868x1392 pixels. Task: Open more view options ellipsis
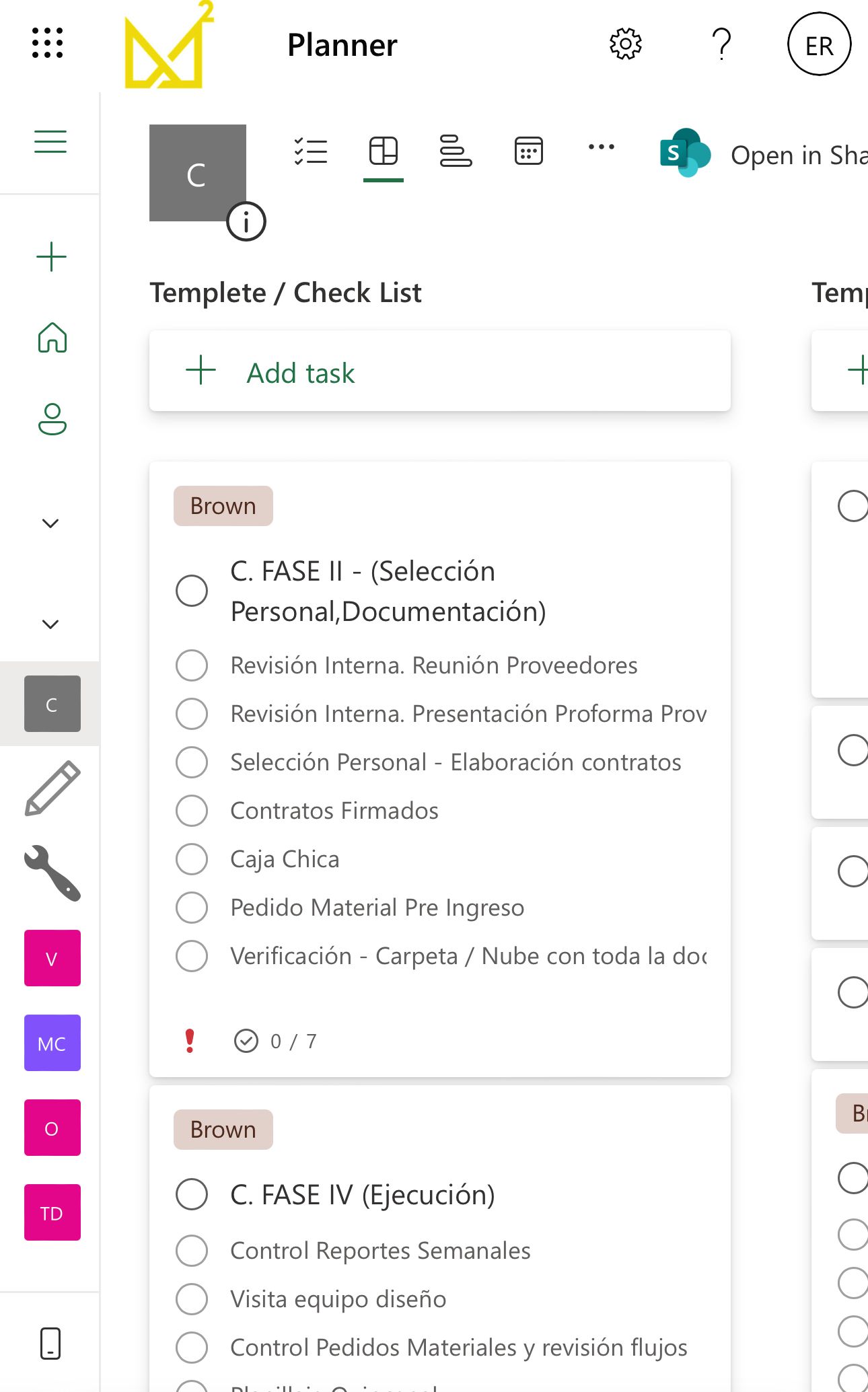601,147
